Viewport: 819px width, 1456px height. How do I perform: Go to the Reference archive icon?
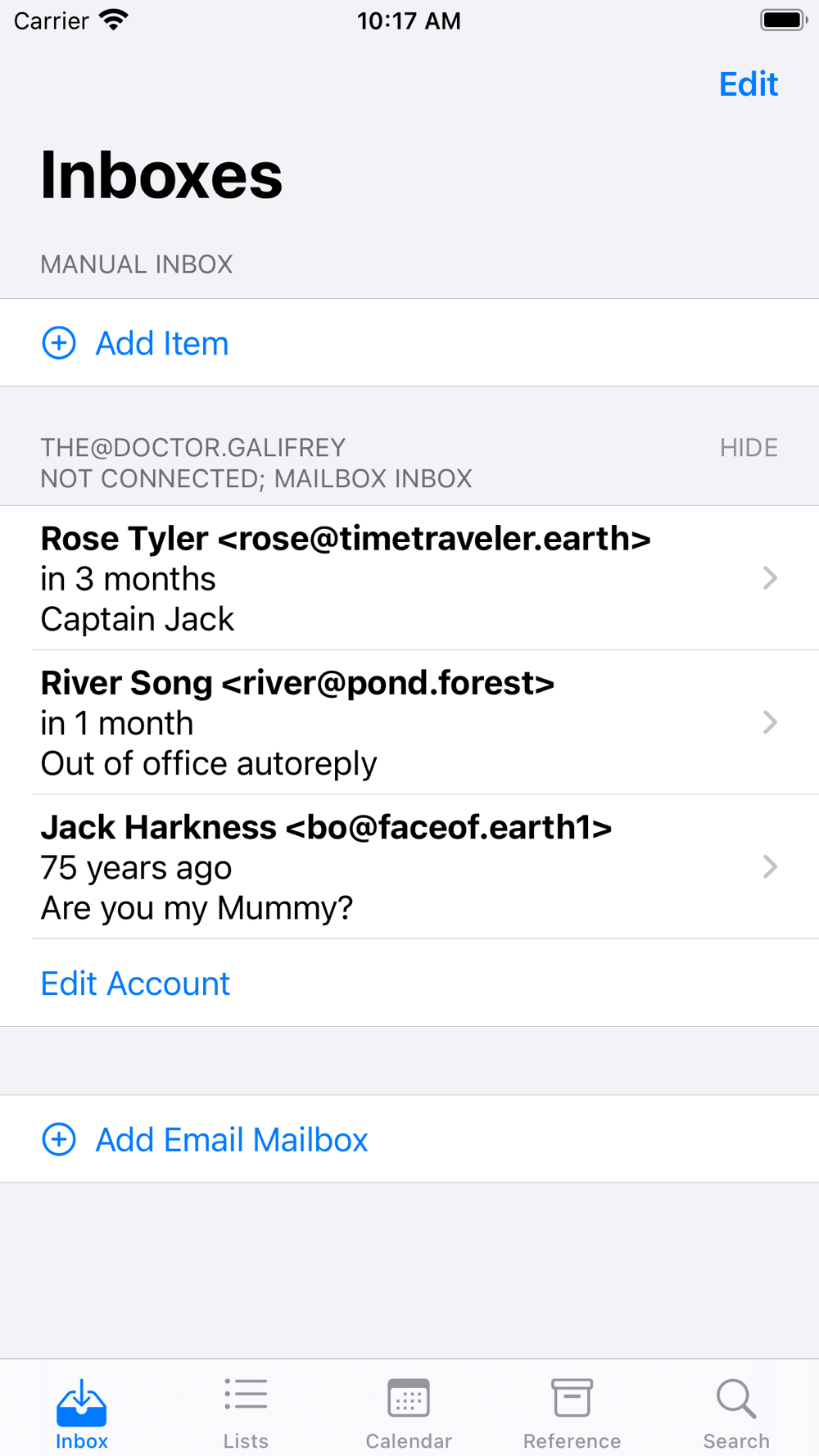(x=572, y=1397)
